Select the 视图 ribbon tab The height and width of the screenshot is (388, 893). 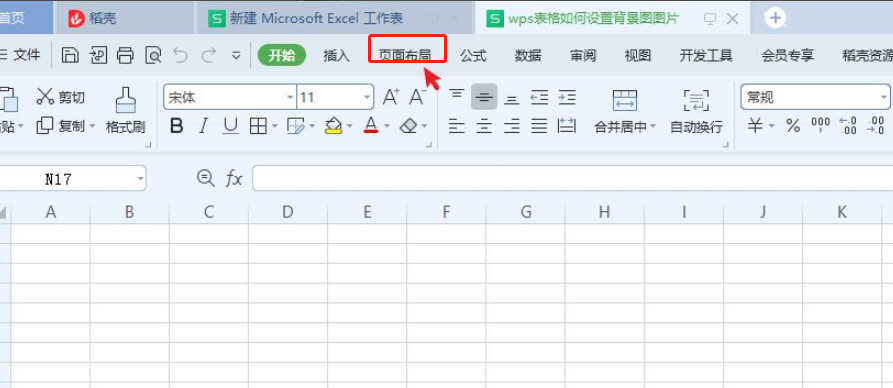click(x=638, y=56)
